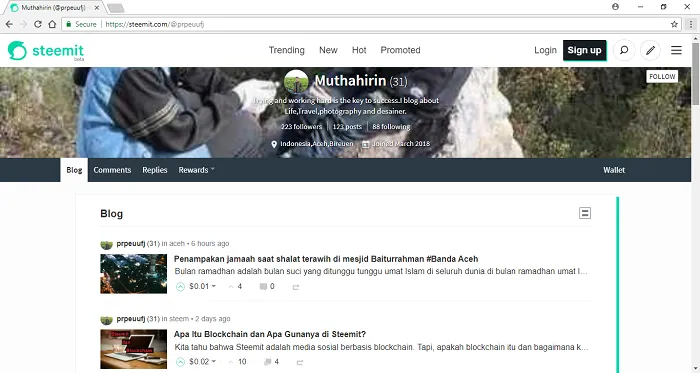Viewport: 700px width, 373px height.
Task: Open comments on Banda Aceh terawih post
Action: [267, 286]
